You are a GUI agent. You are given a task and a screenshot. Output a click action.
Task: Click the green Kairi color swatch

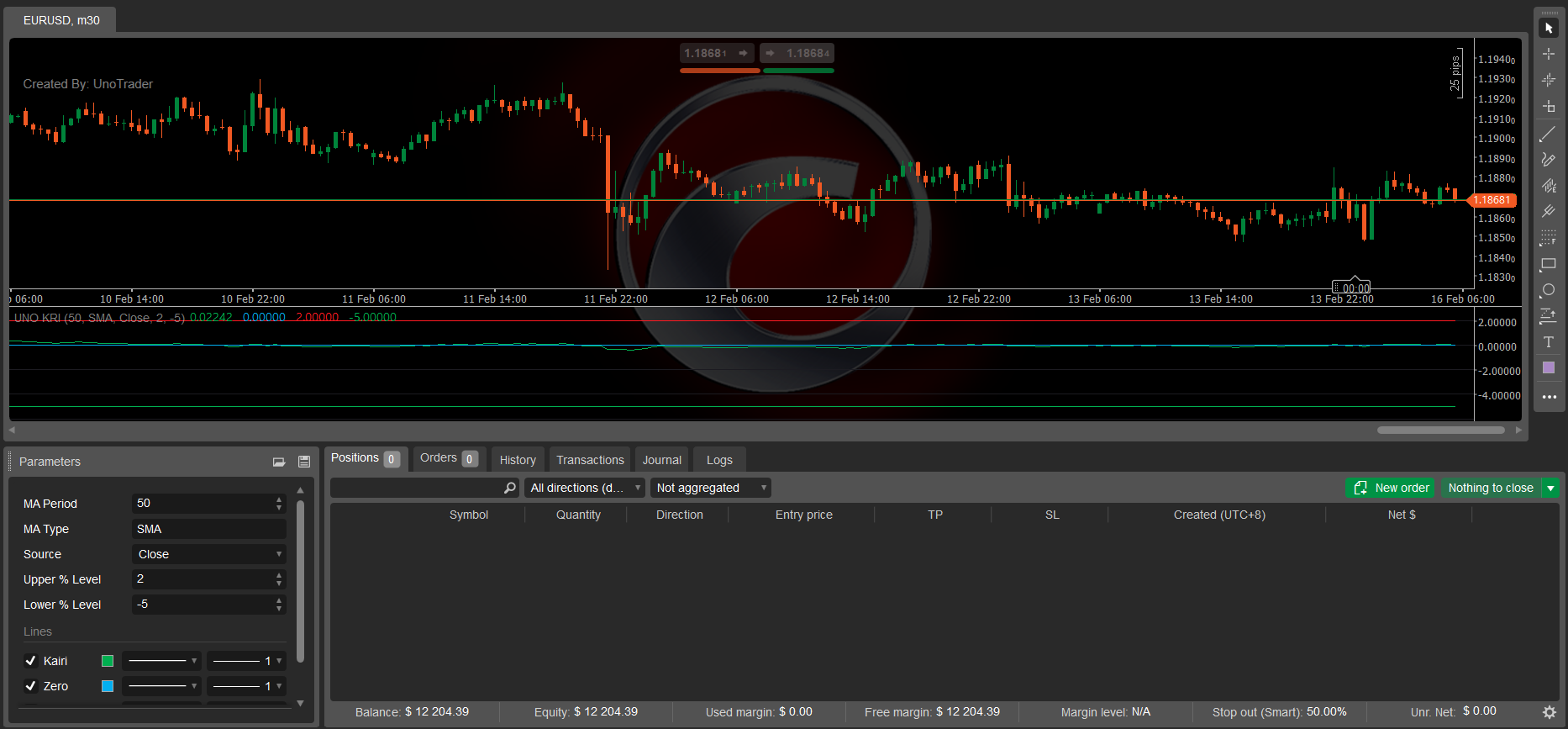click(x=108, y=661)
